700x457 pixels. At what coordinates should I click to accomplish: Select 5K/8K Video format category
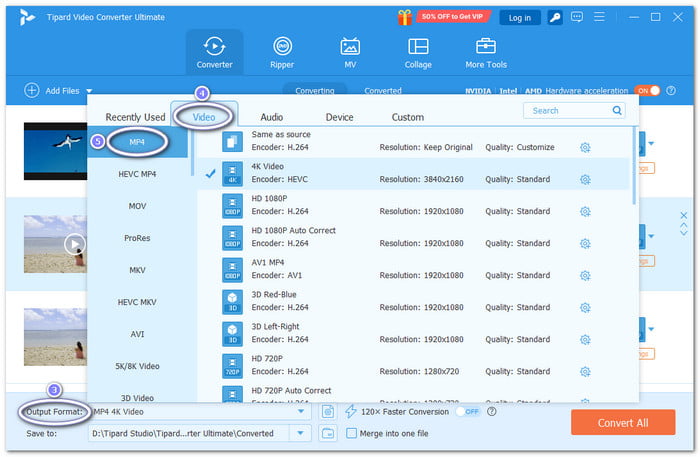pyautogui.click(x=138, y=366)
